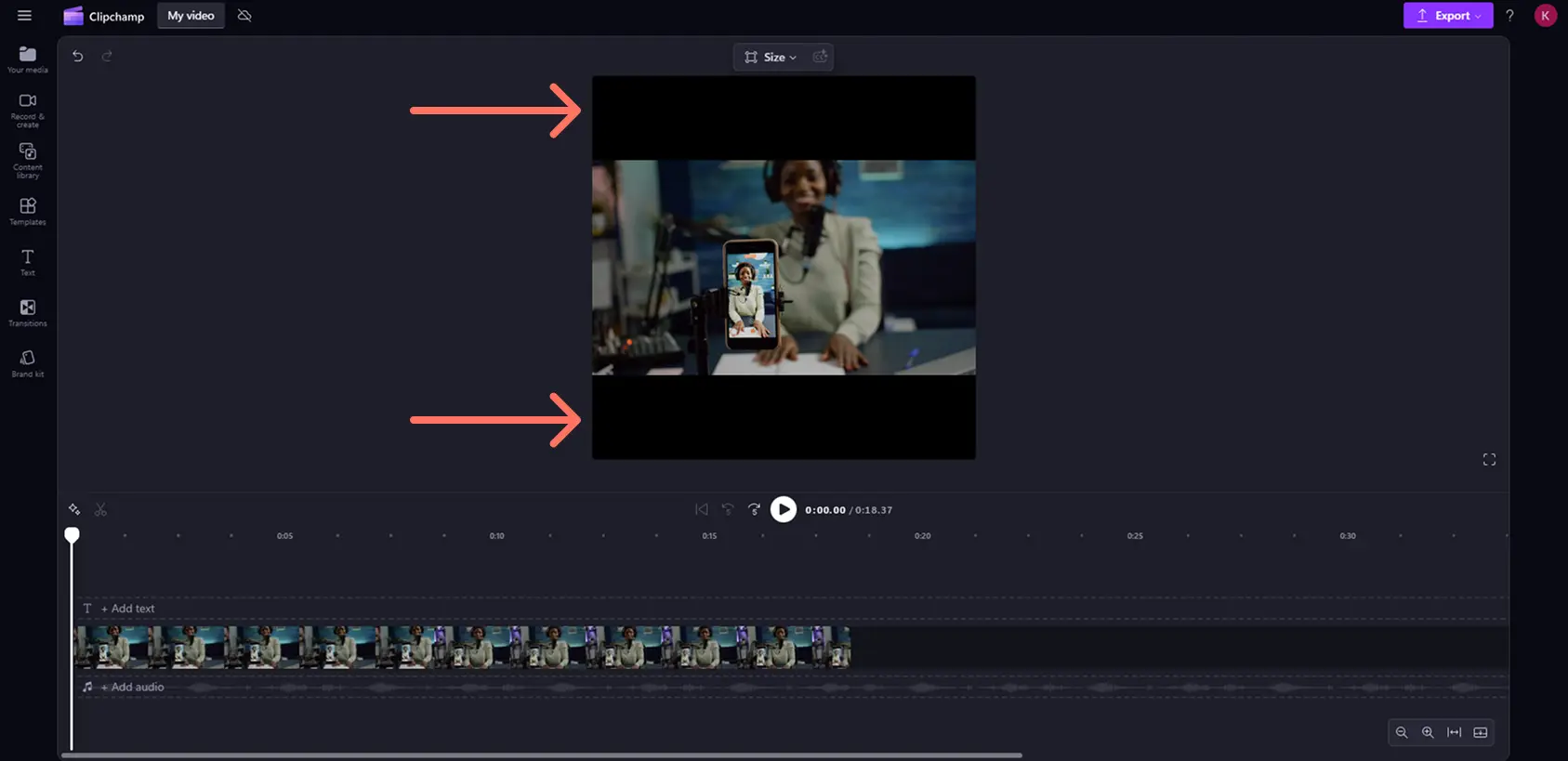Open Record & create tools
The width and height of the screenshot is (1568, 761).
(x=27, y=110)
